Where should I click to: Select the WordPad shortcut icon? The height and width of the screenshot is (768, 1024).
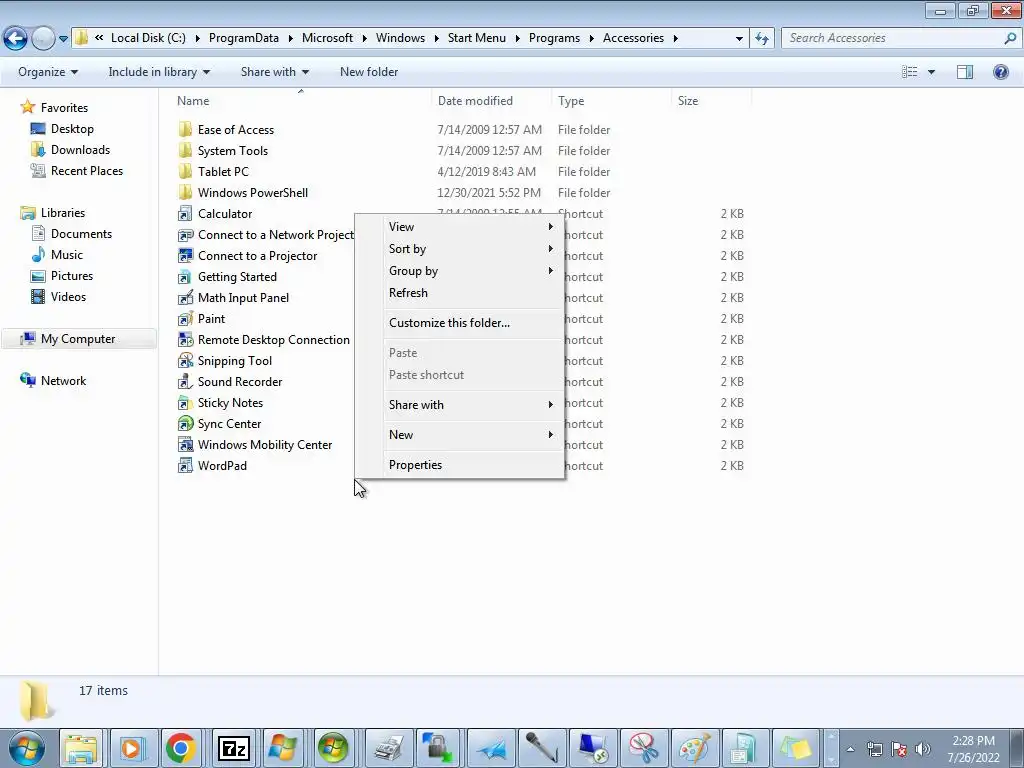pos(185,466)
